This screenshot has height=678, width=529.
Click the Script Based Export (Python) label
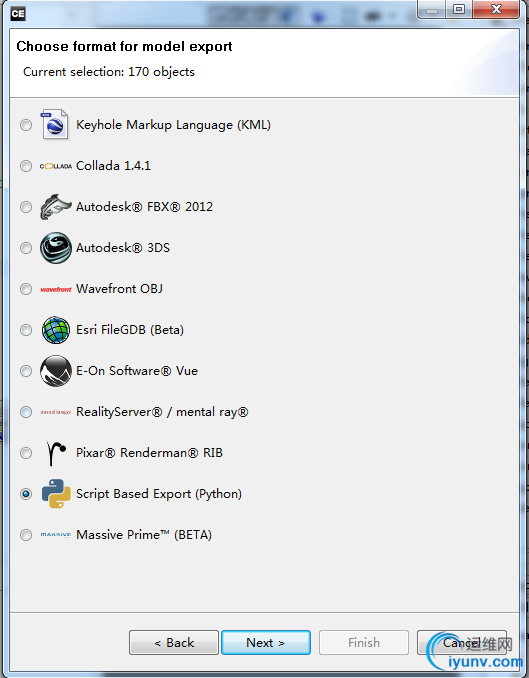(x=159, y=494)
